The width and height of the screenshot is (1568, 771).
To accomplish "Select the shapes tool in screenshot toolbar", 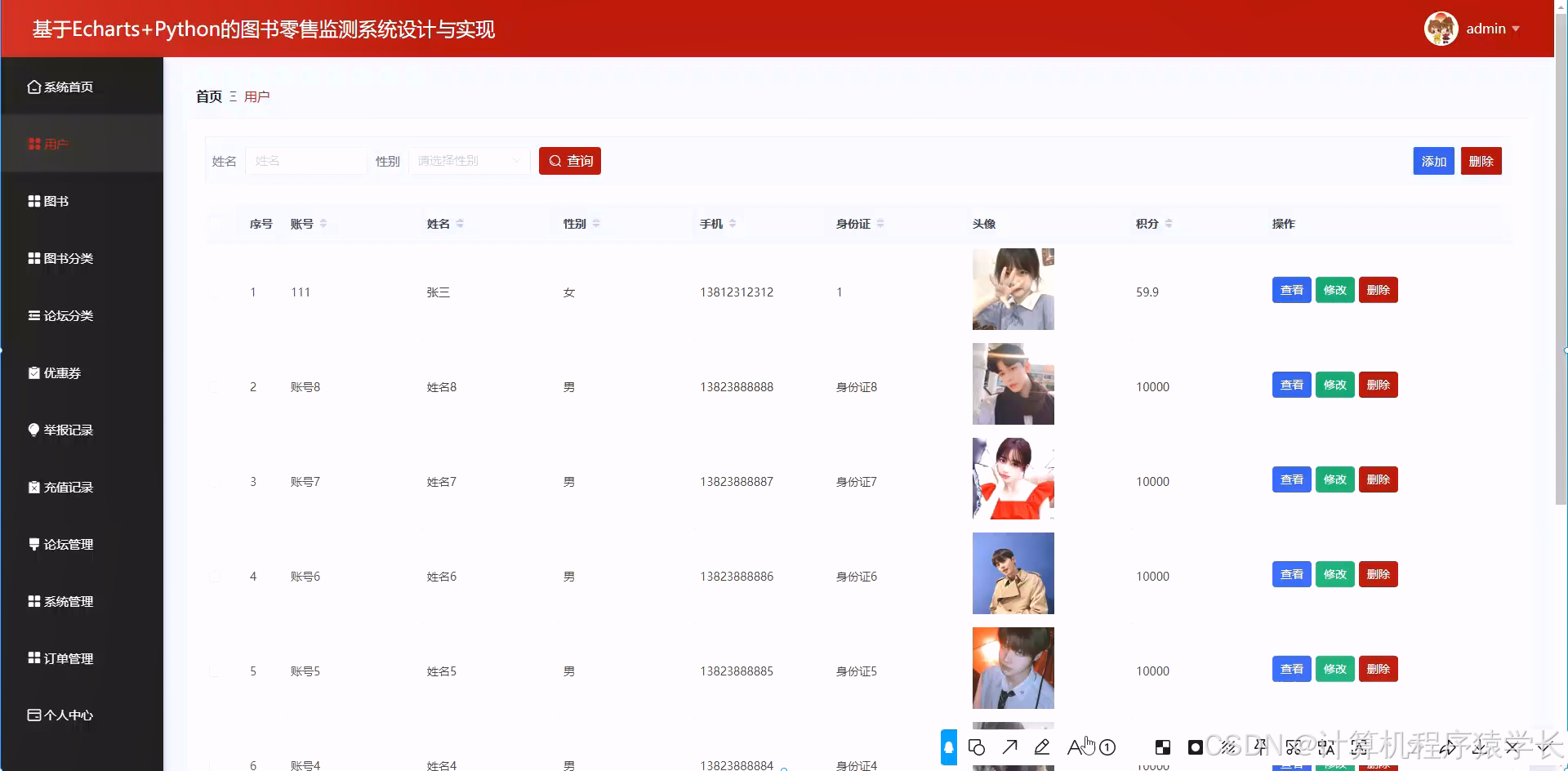I will coord(977,747).
